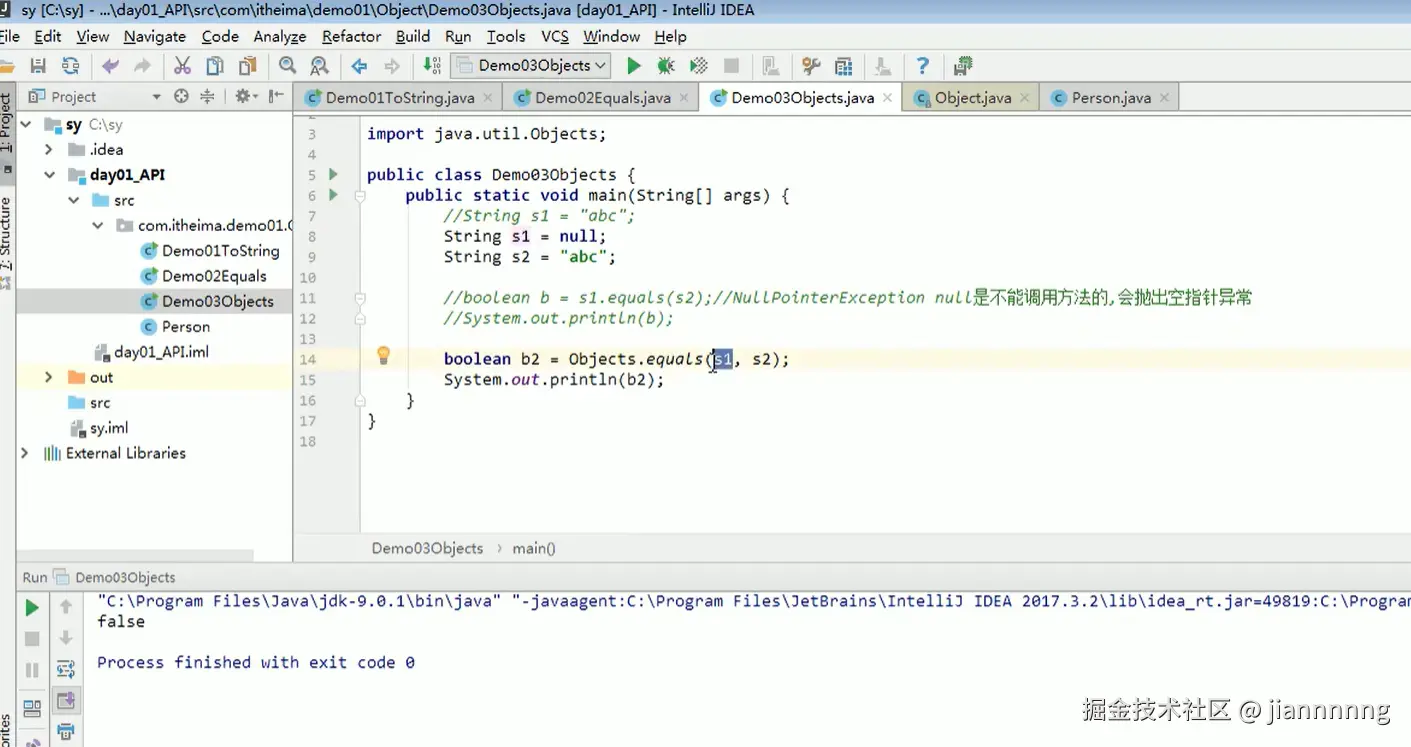This screenshot has height=747, width=1411.
Task: Run Demo03Objects with the toolbar green arrow
Action: click(x=633, y=66)
